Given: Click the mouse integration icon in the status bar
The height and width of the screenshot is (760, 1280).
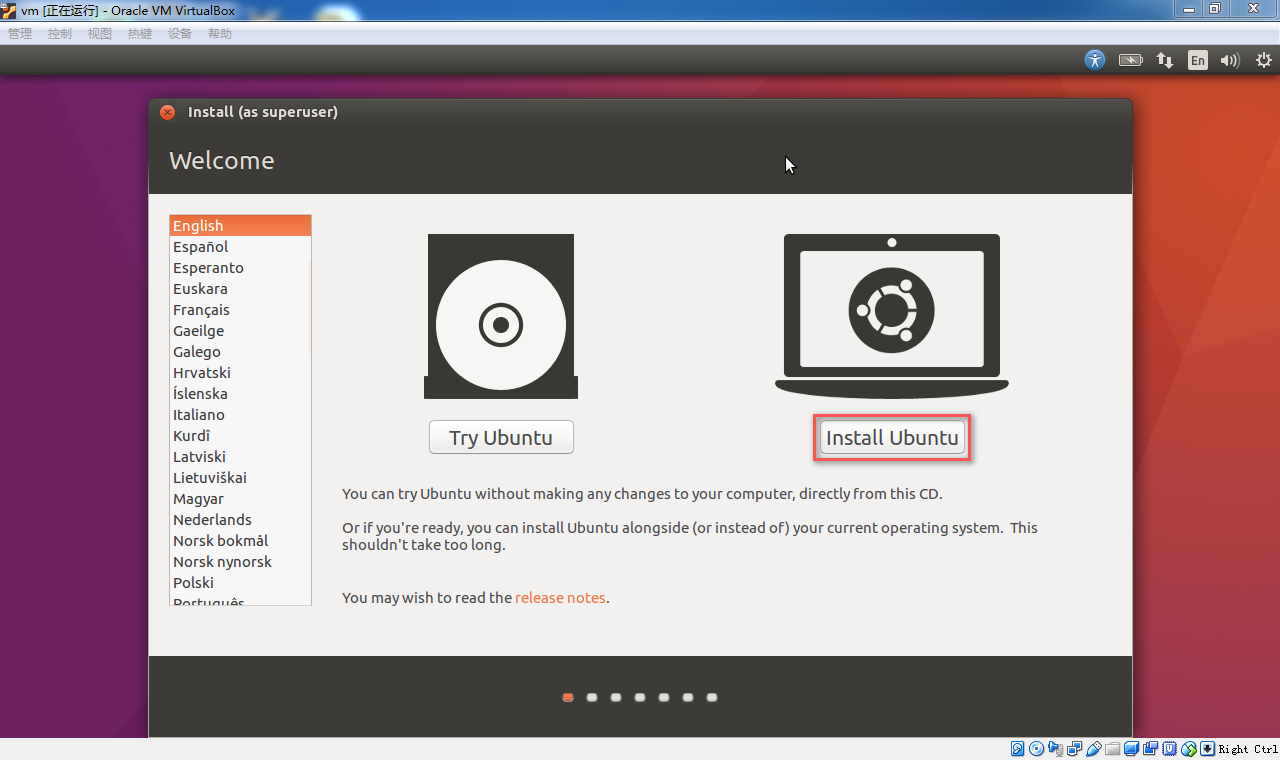Looking at the screenshot, I should pyautogui.click(x=1188, y=748).
